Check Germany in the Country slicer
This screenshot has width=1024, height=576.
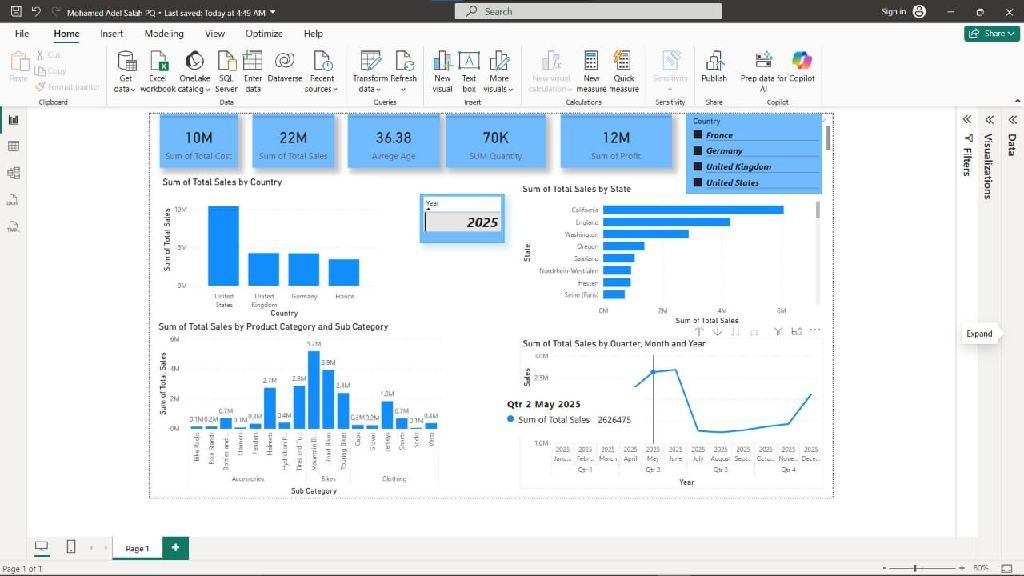[x=699, y=151]
